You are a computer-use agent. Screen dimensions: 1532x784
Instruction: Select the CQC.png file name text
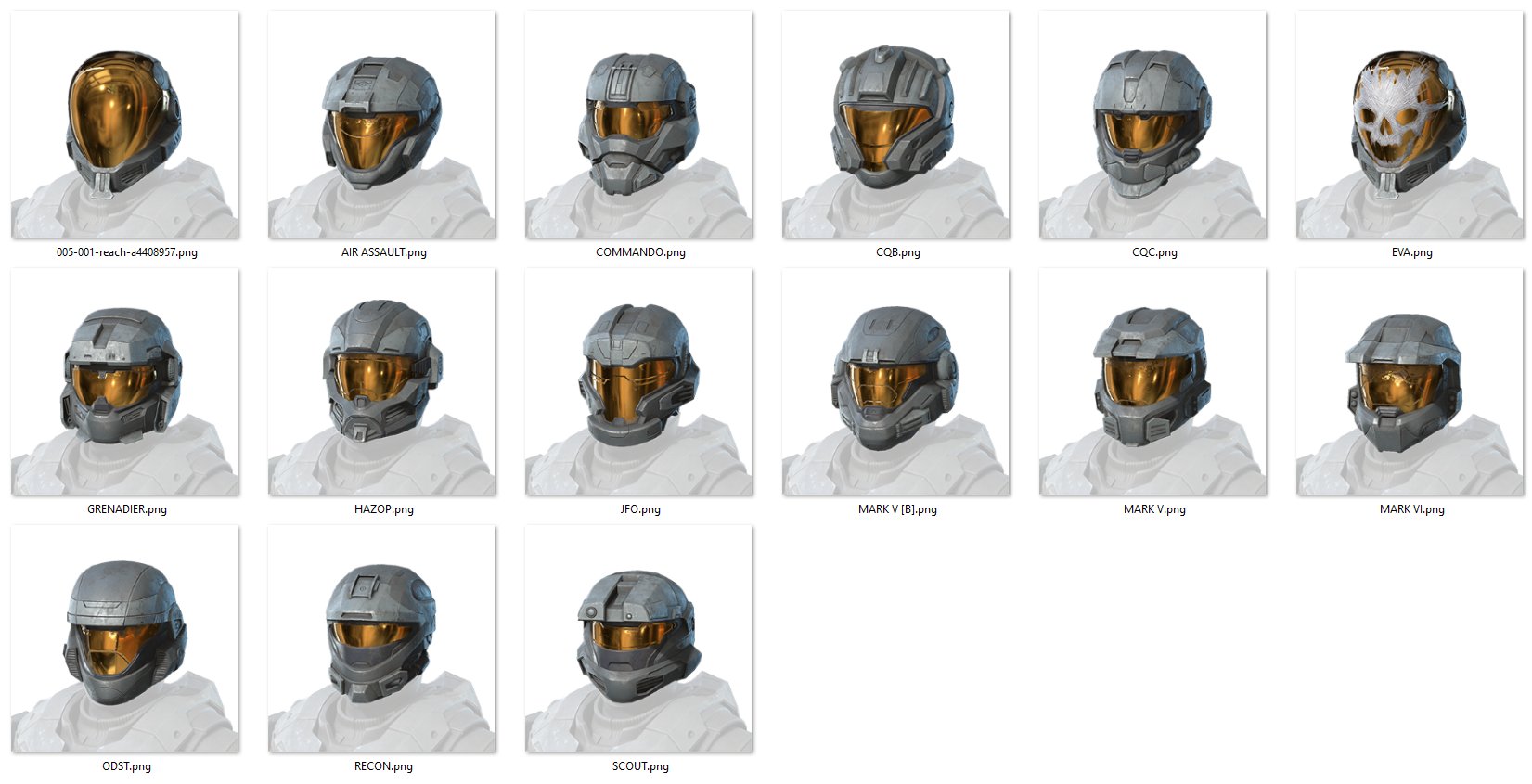1154,252
